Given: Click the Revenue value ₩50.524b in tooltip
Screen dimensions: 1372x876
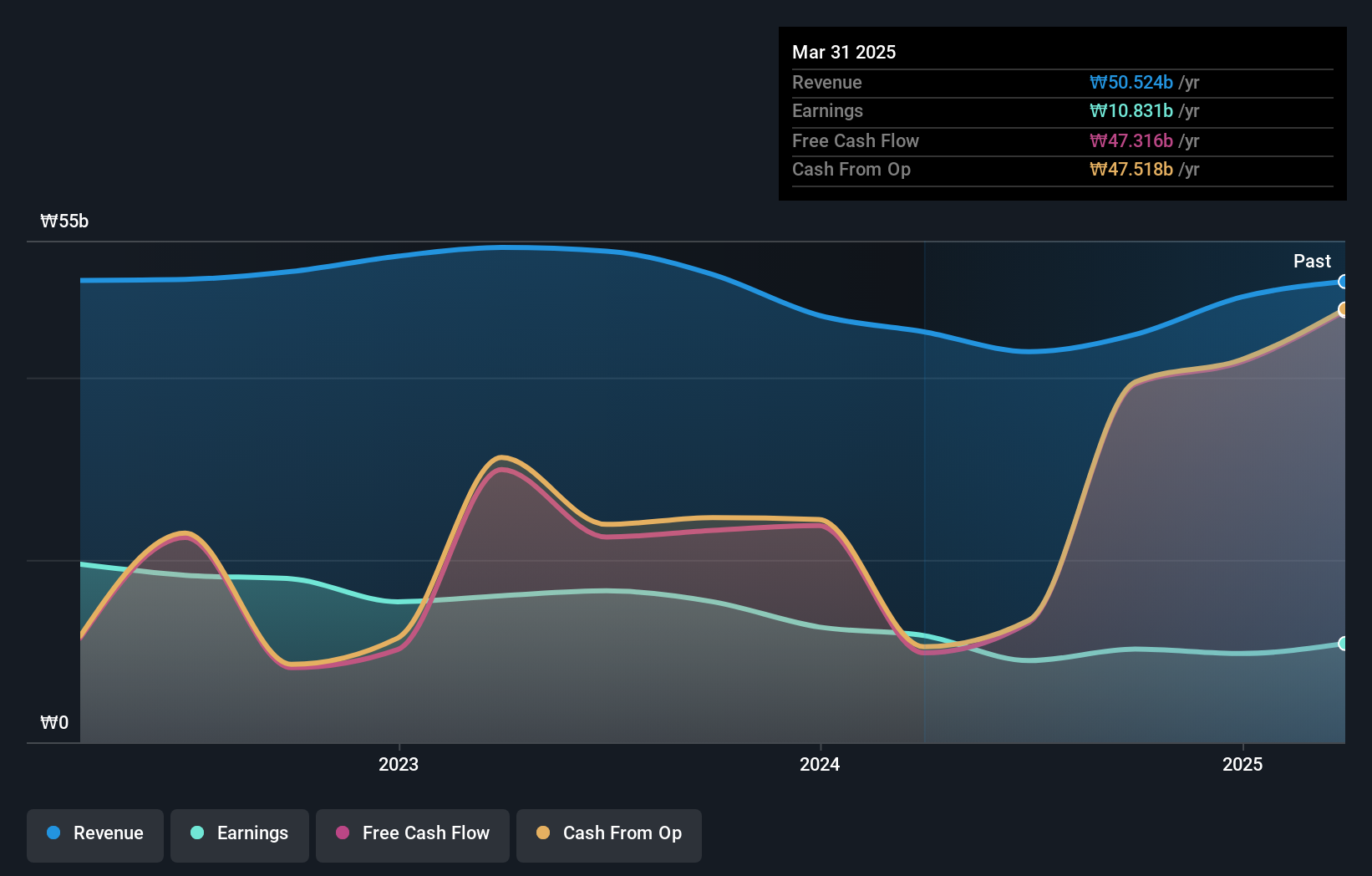Looking at the screenshot, I should (x=1131, y=82).
